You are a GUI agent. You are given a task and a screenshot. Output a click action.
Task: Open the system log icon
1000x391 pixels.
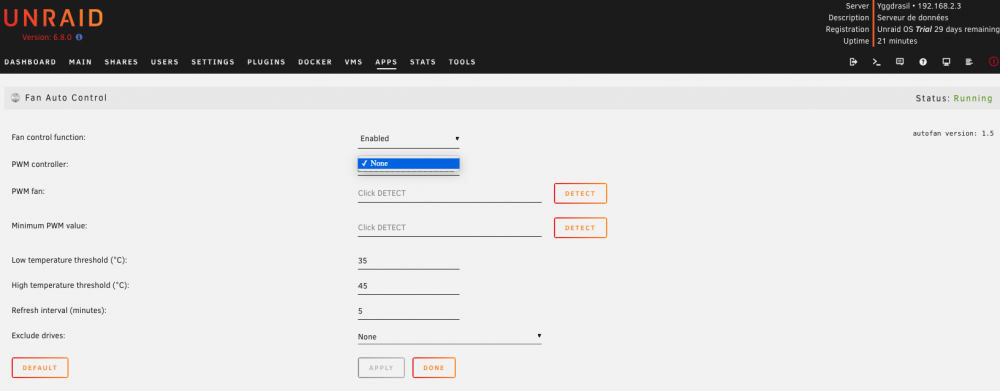click(x=969, y=62)
